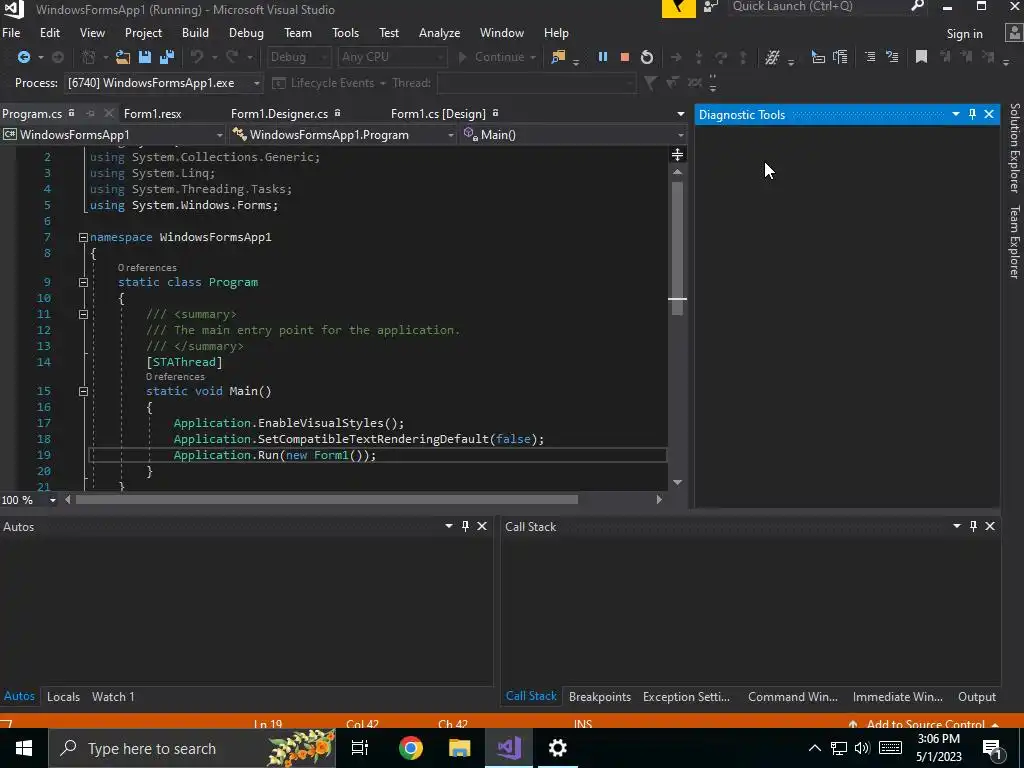Collapse the Main() method block
Image resolution: width=1024 pixels, height=768 pixels.
[x=83, y=392]
